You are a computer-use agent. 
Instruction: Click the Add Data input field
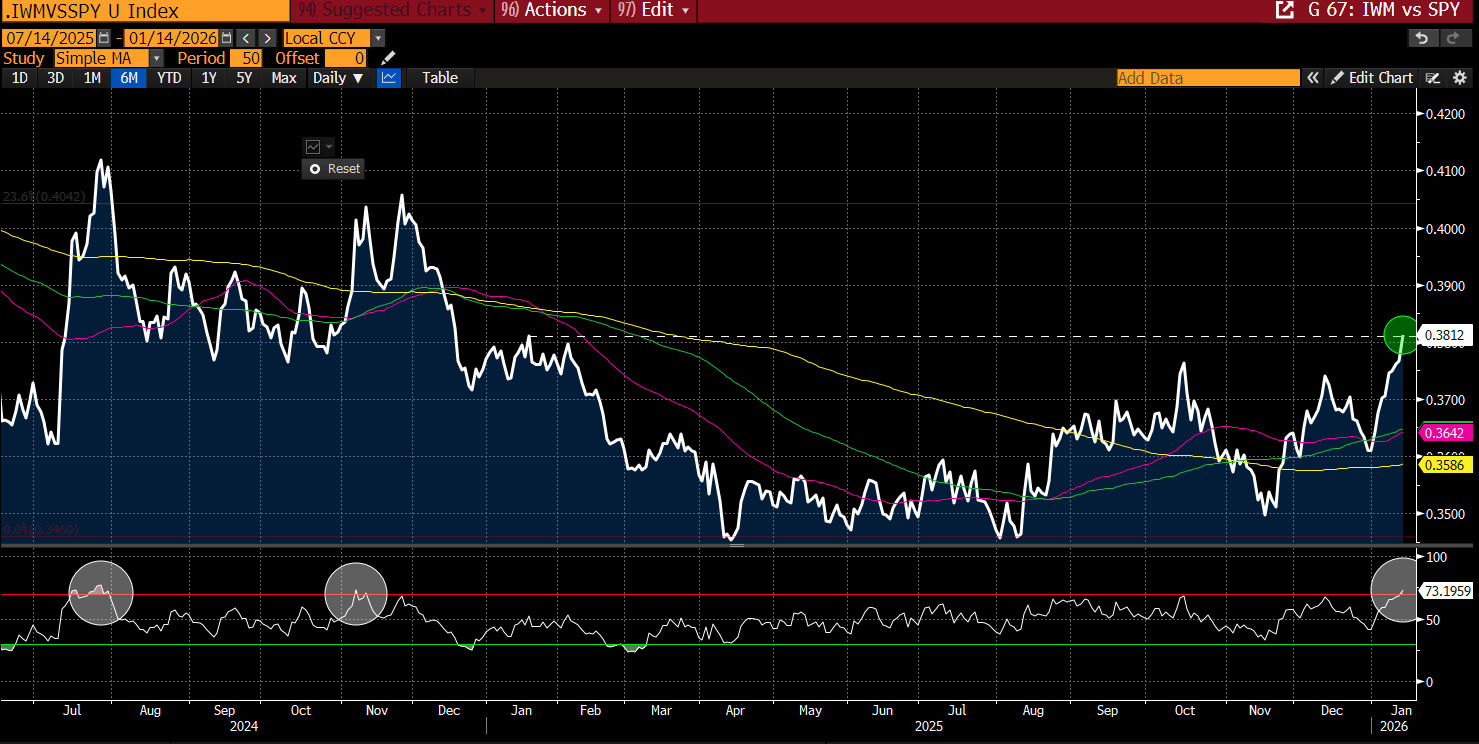[x=1208, y=78]
